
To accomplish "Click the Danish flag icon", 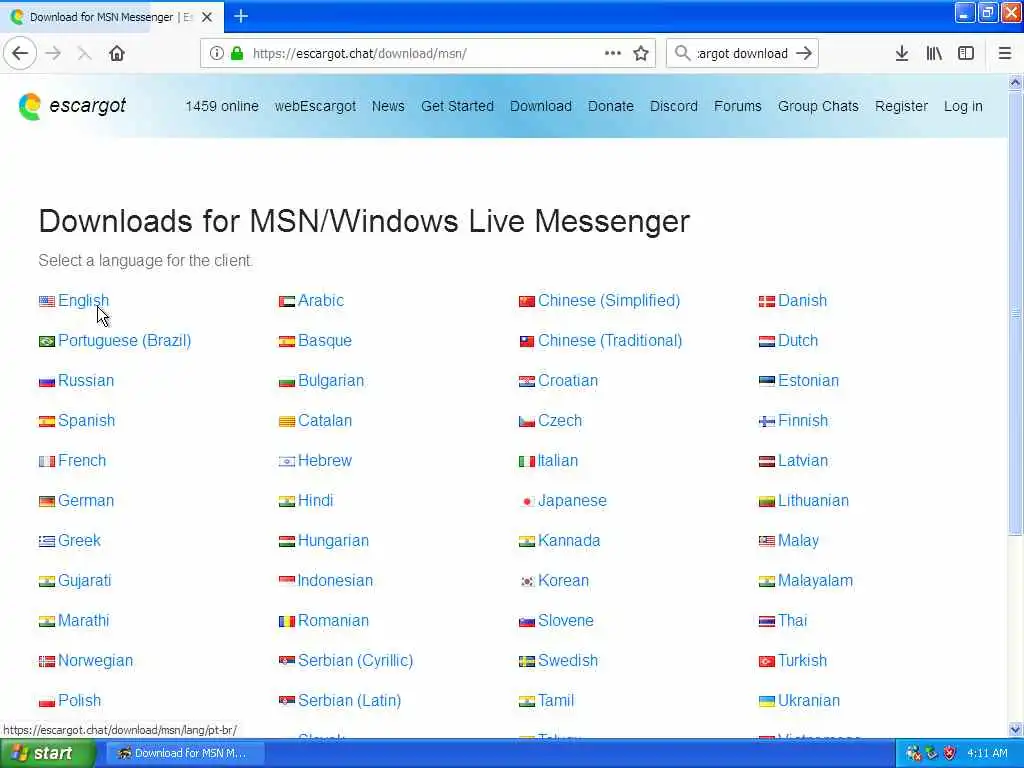I will [x=766, y=302].
